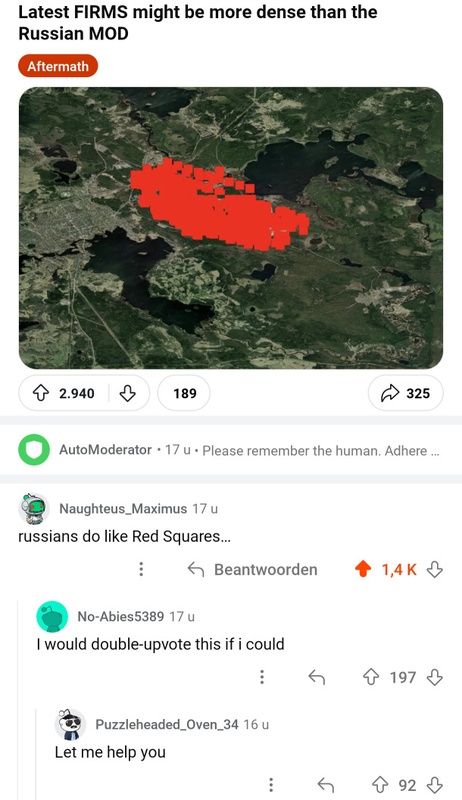462x800 pixels.
Task: Upvote the comment with 92 votes
Action: [379, 785]
